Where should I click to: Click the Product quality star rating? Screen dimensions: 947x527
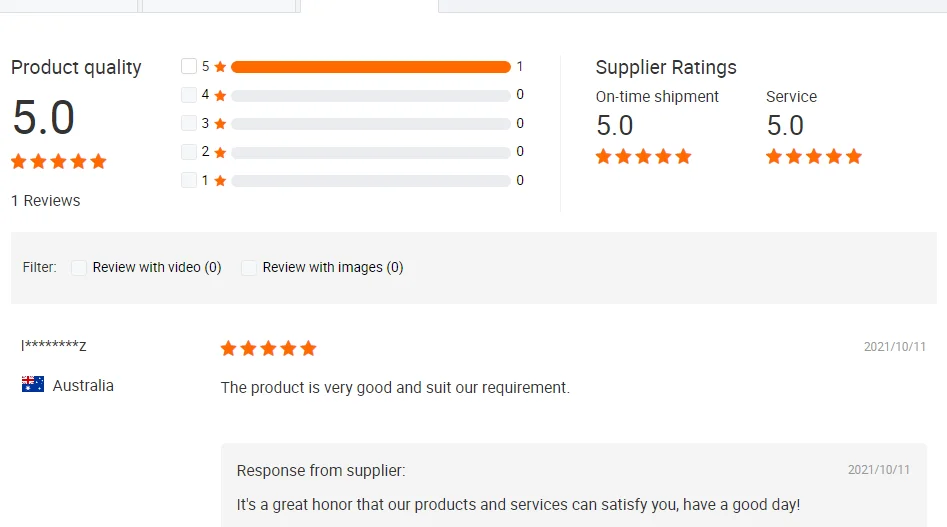coord(58,161)
